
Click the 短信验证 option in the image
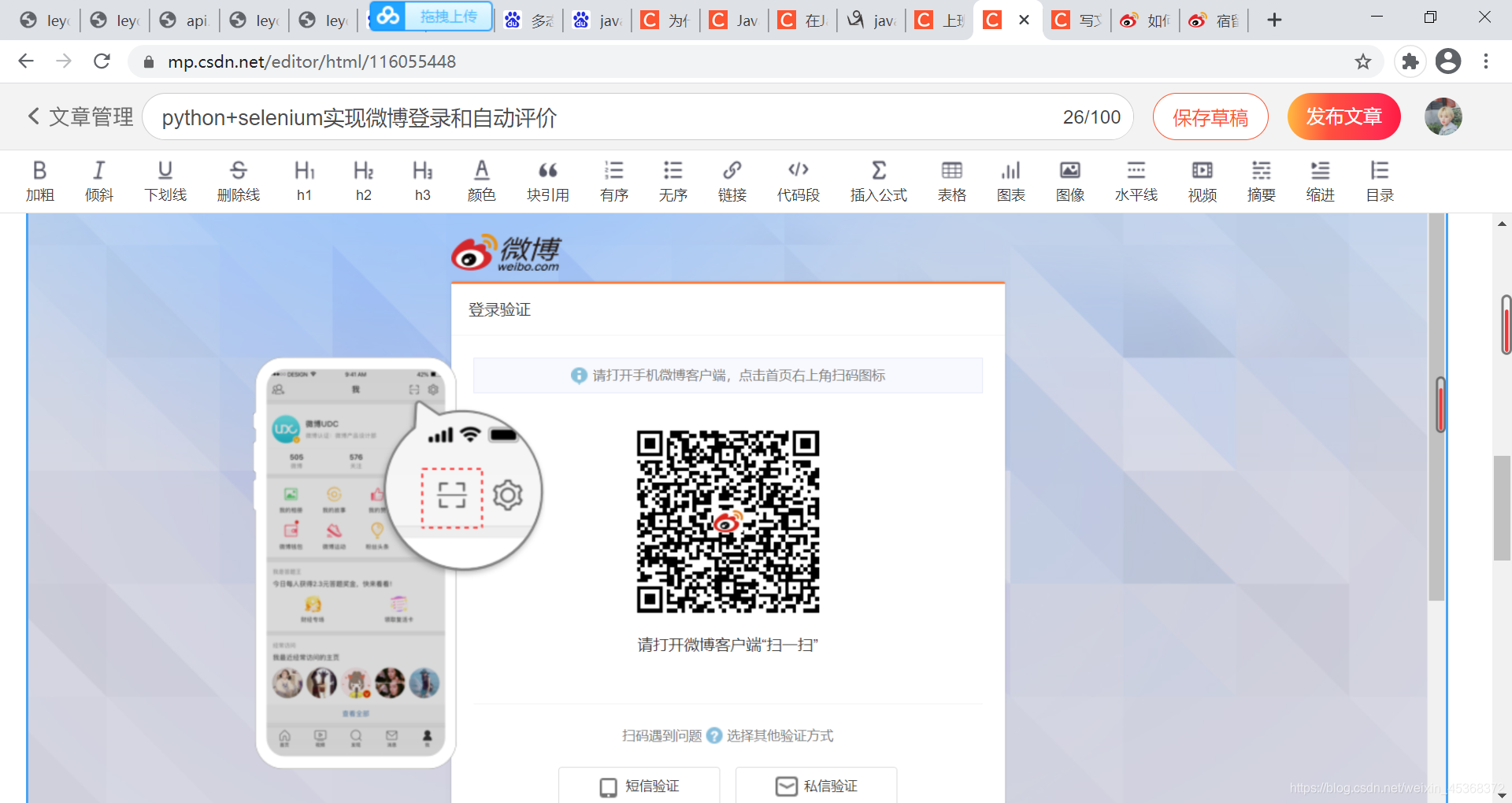[x=639, y=786]
